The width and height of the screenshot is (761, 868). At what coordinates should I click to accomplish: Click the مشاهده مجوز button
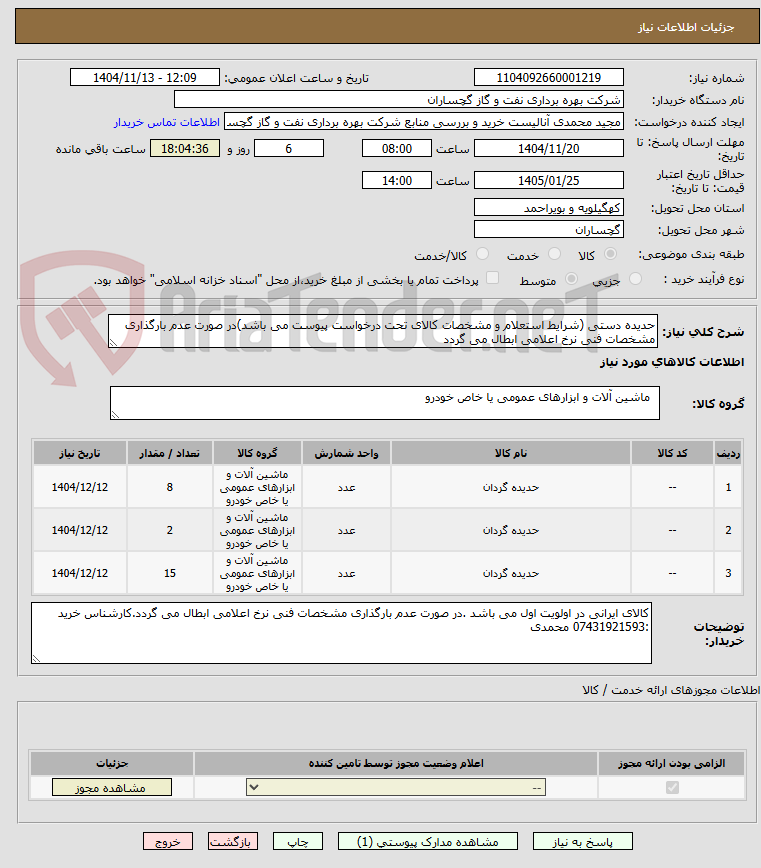(112, 787)
